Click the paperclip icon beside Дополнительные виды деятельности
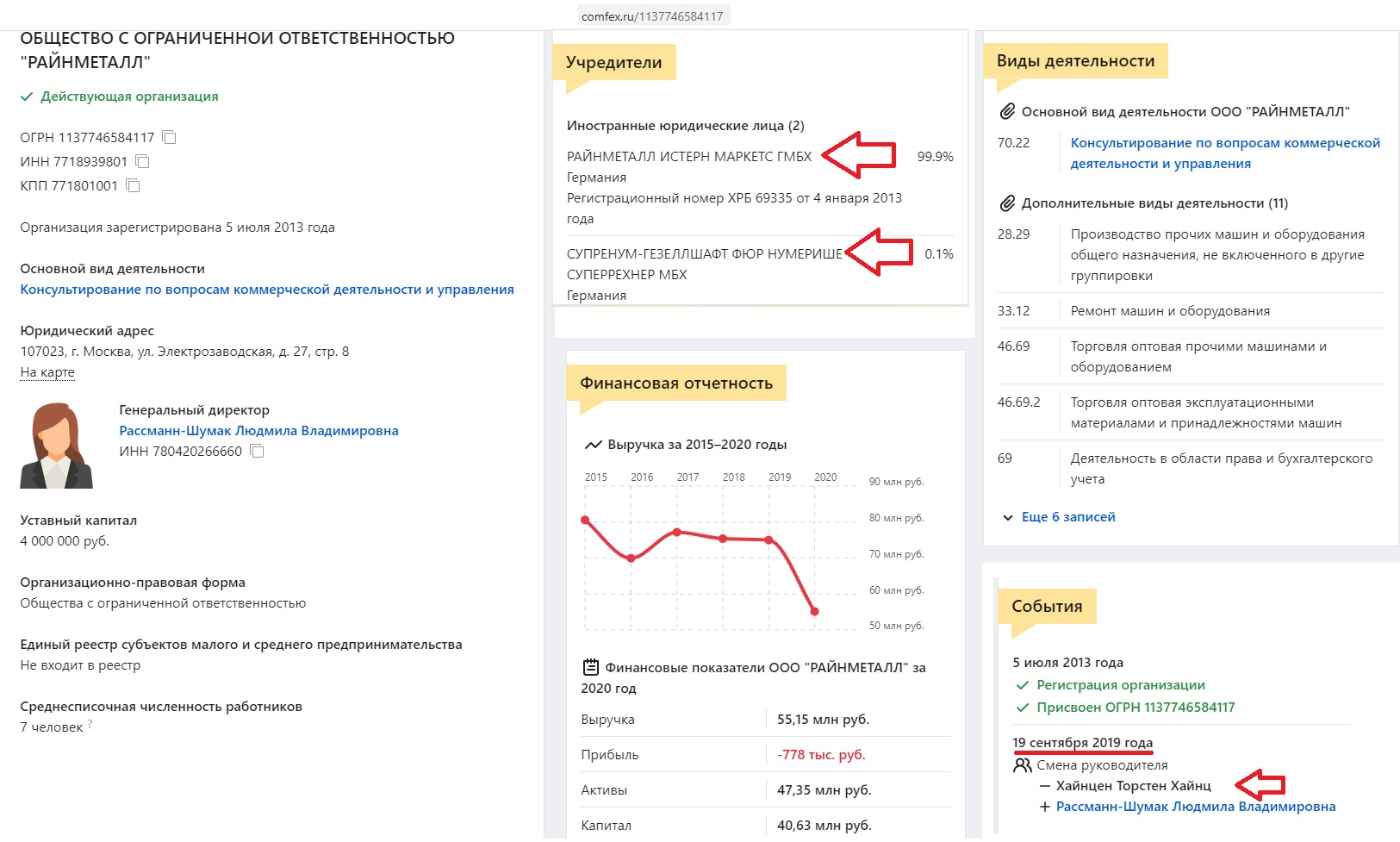The image size is (1400, 842). tap(1006, 203)
